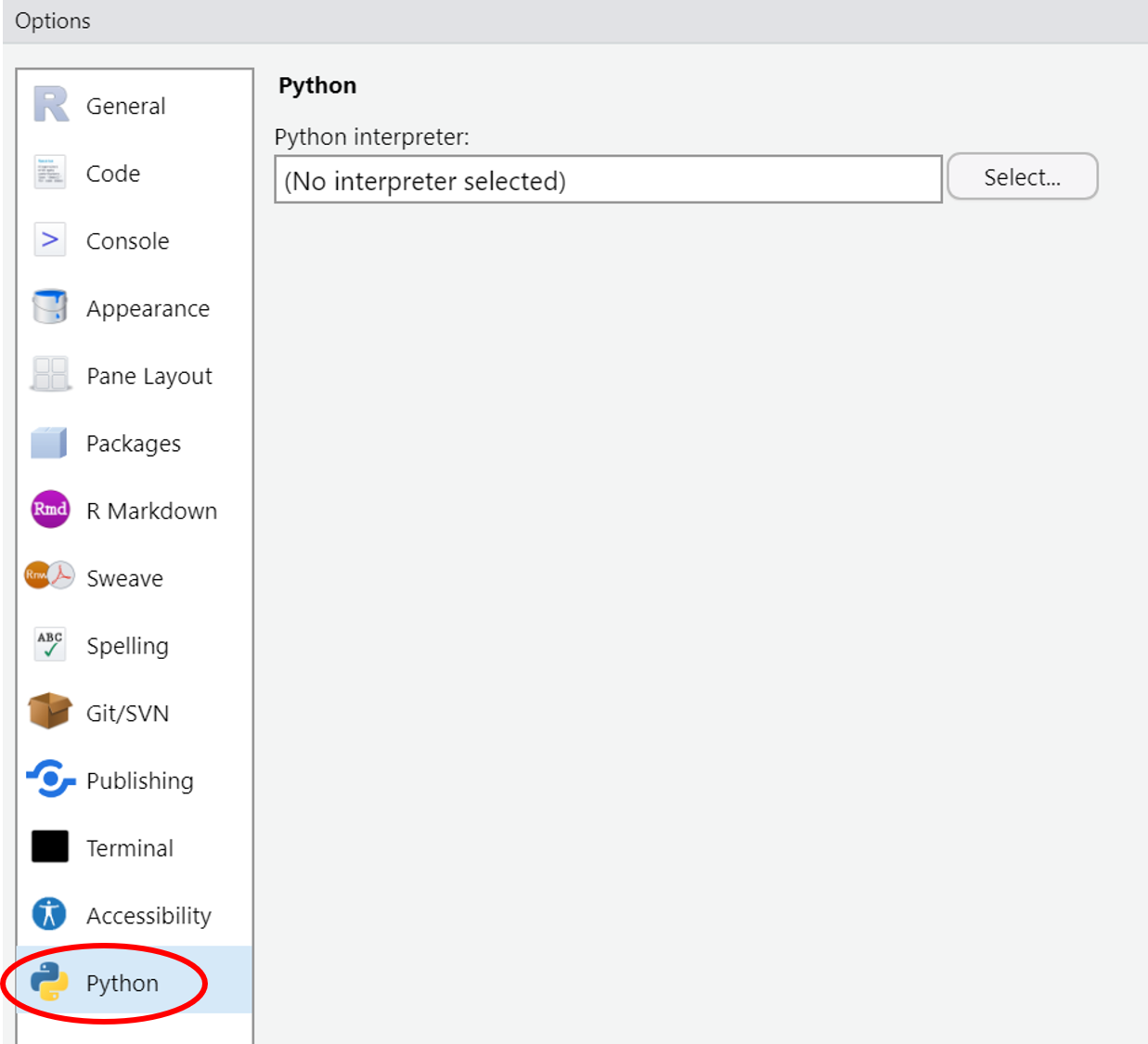The height and width of the screenshot is (1044, 1148).
Task: Open the Sweave section
Action: 135,578
